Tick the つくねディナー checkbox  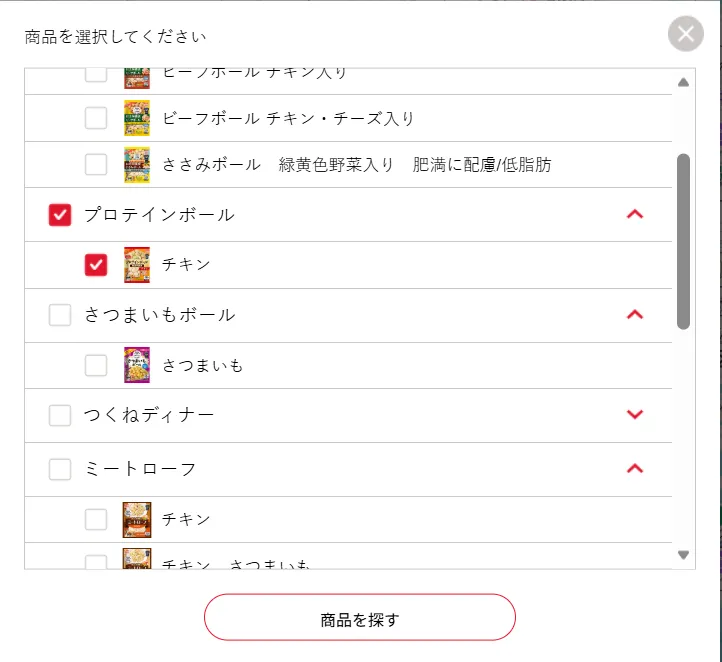click(x=60, y=415)
